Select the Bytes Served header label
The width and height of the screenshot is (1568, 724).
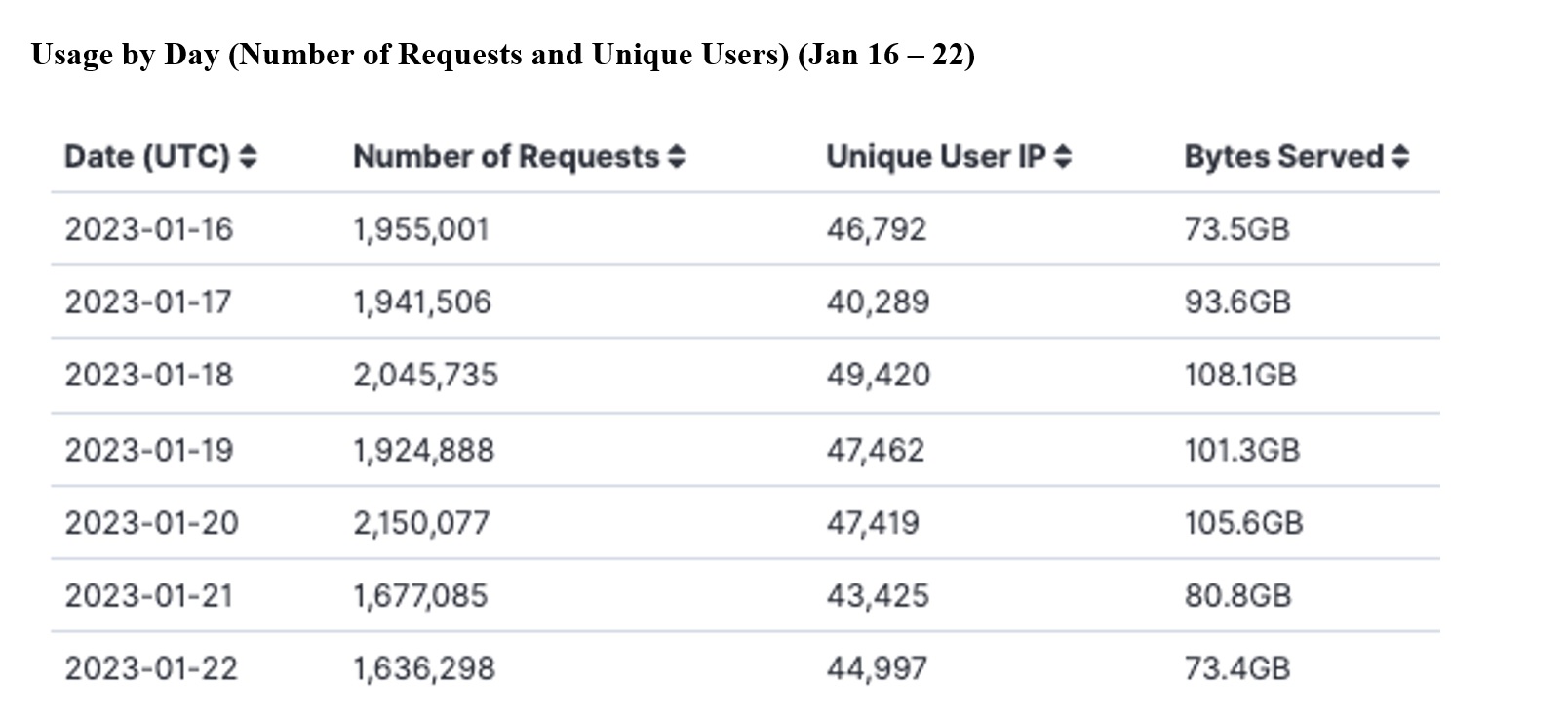pyautogui.click(x=1284, y=157)
